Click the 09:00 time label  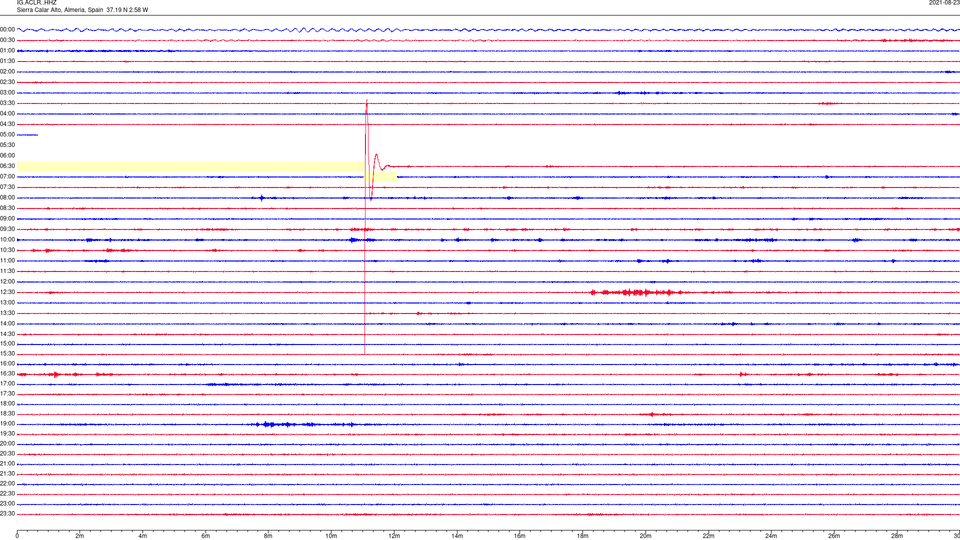(x=7, y=219)
